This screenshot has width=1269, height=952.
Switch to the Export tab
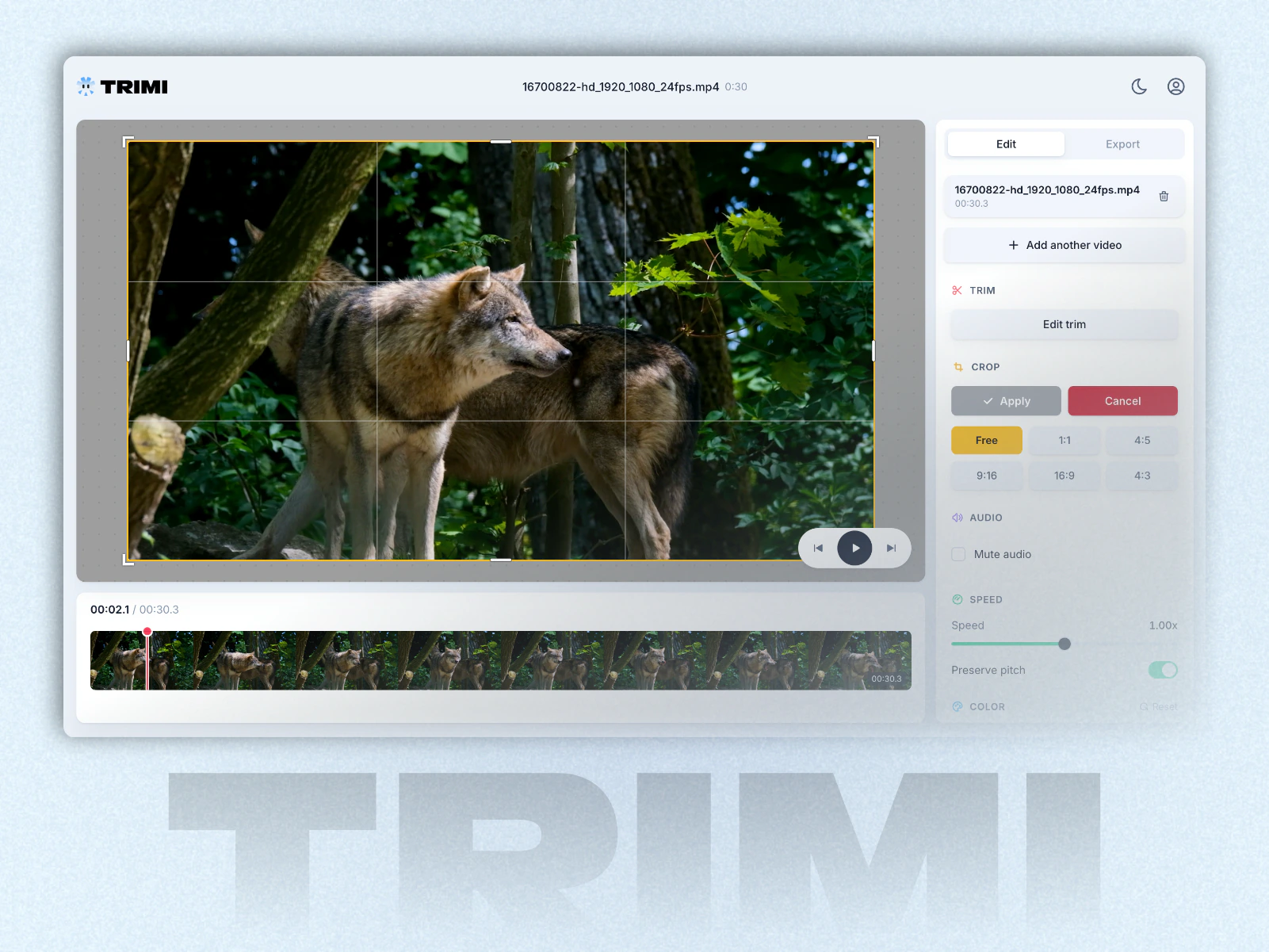pos(1122,144)
